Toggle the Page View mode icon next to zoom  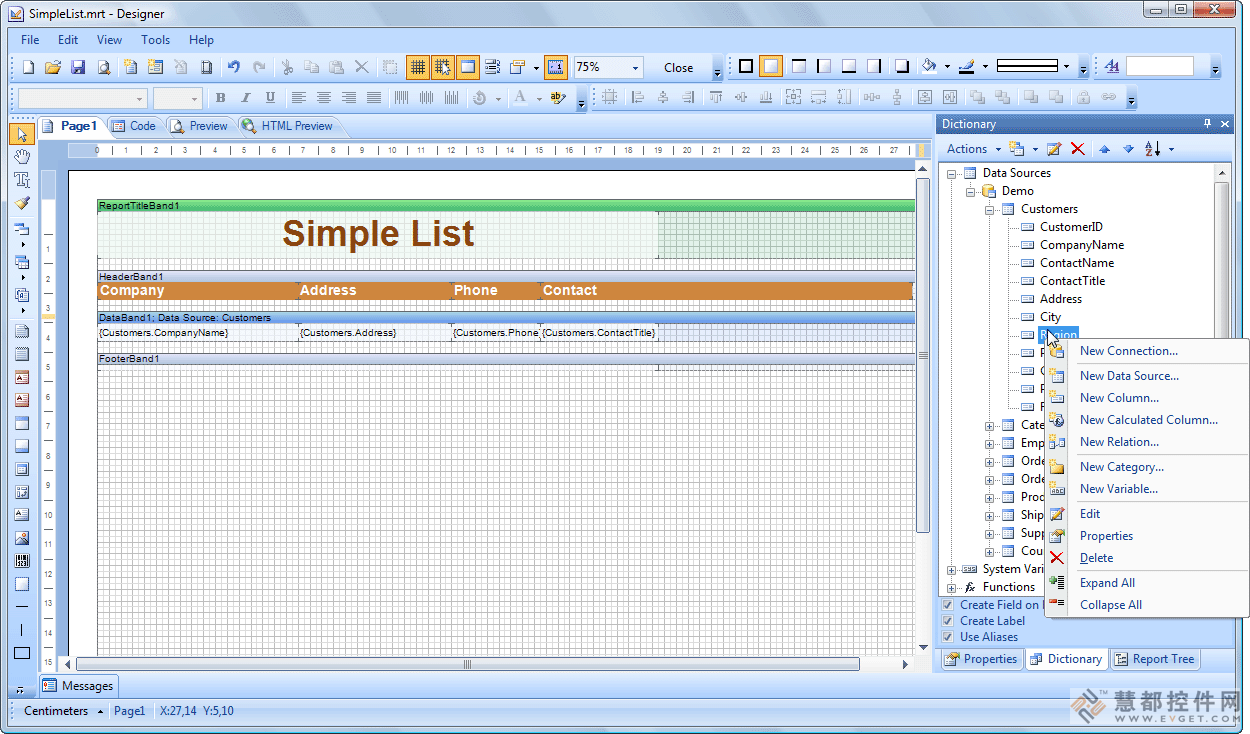(556, 68)
